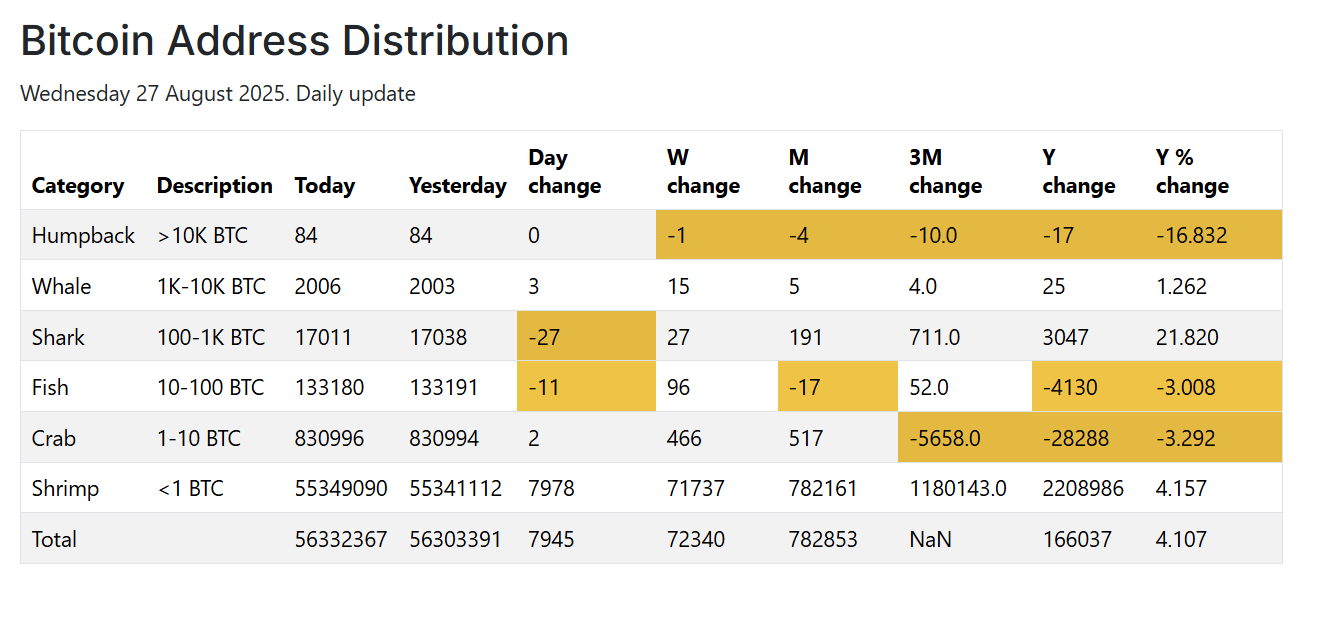Click the Humpback Y % change cell -16.832
The width and height of the screenshot is (1318, 618).
pos(1191,236)
